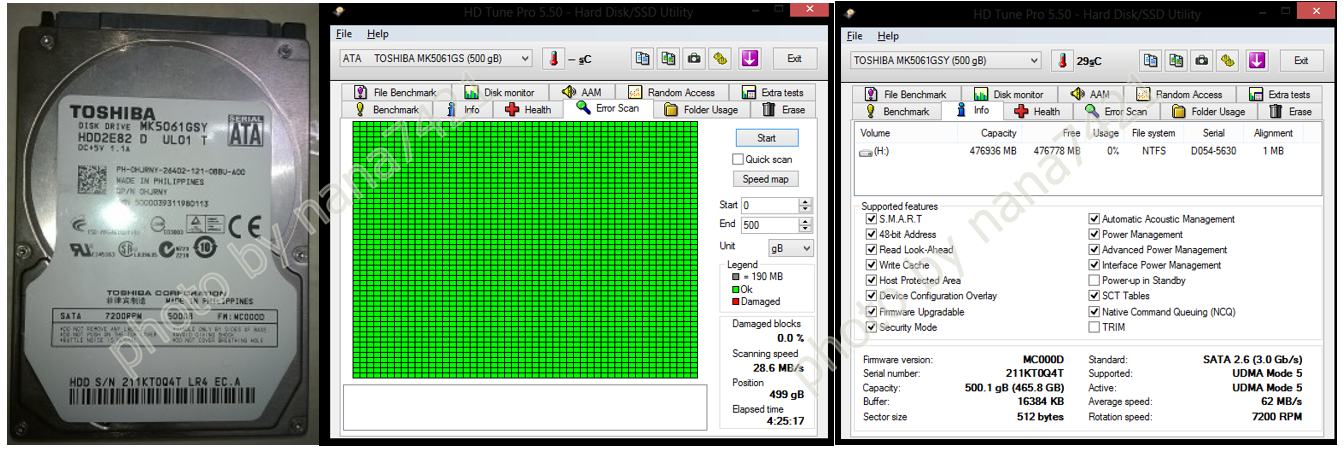The width and height of the screenshot is (1344, 451).
Task: Decrease the End value with down arrow
Action: (806, 229)
